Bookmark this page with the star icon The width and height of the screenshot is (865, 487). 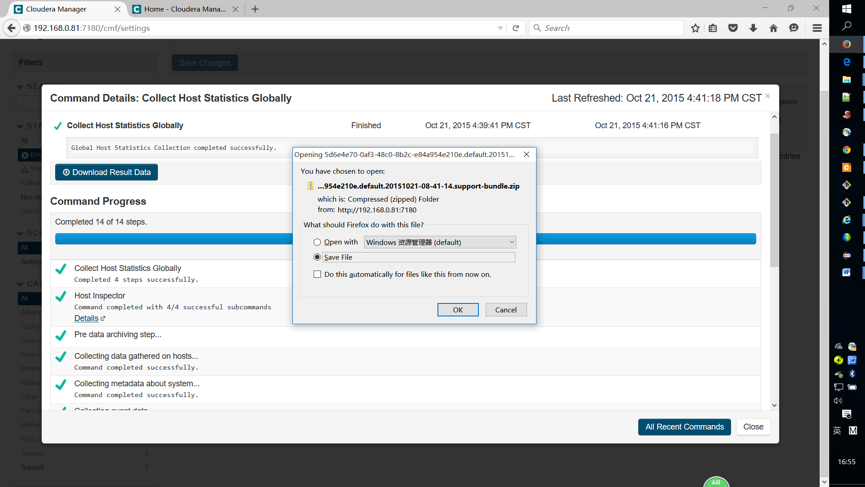tap(695, 28)
